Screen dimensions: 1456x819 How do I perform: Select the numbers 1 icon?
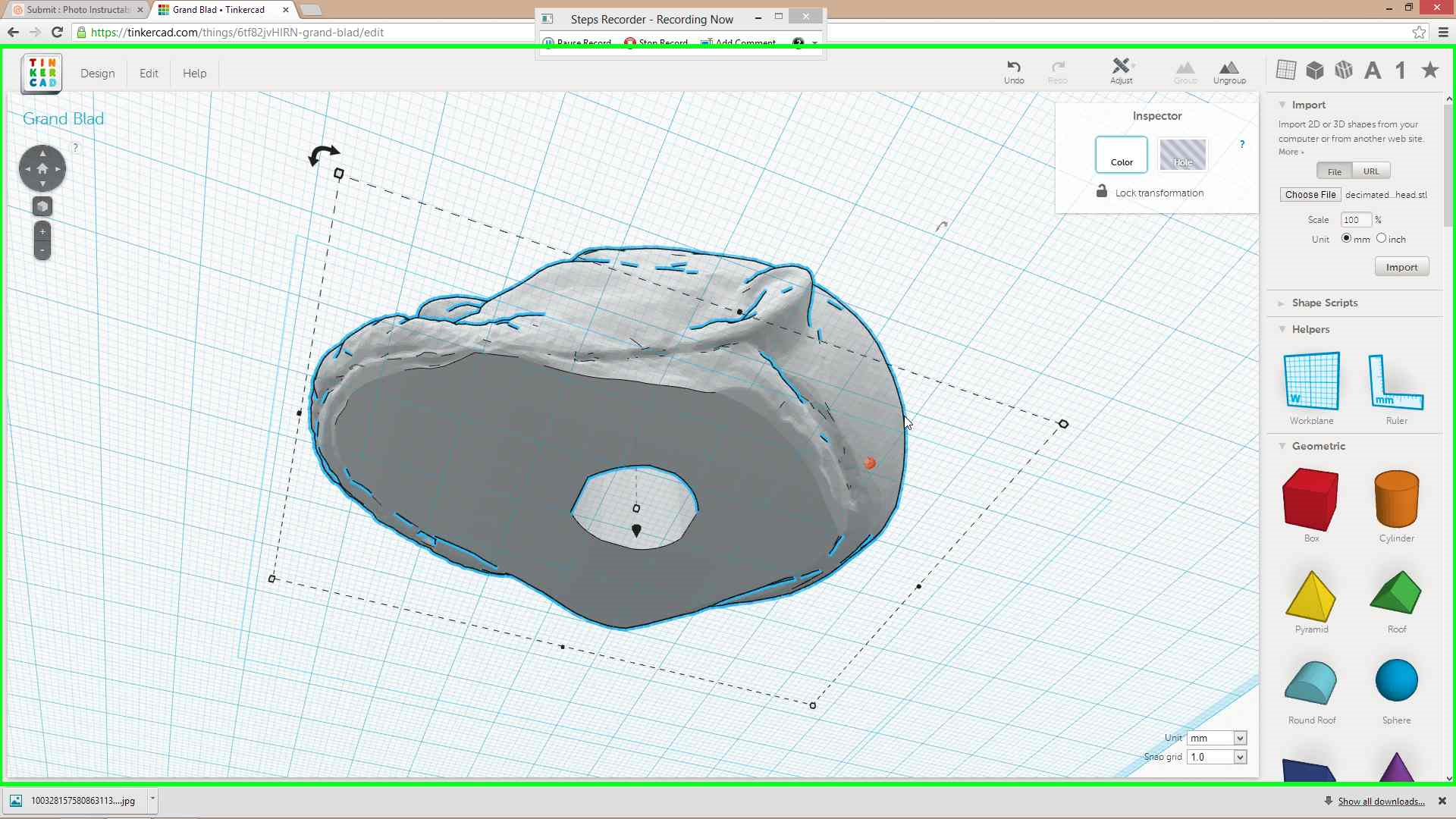pos(1401,71)
